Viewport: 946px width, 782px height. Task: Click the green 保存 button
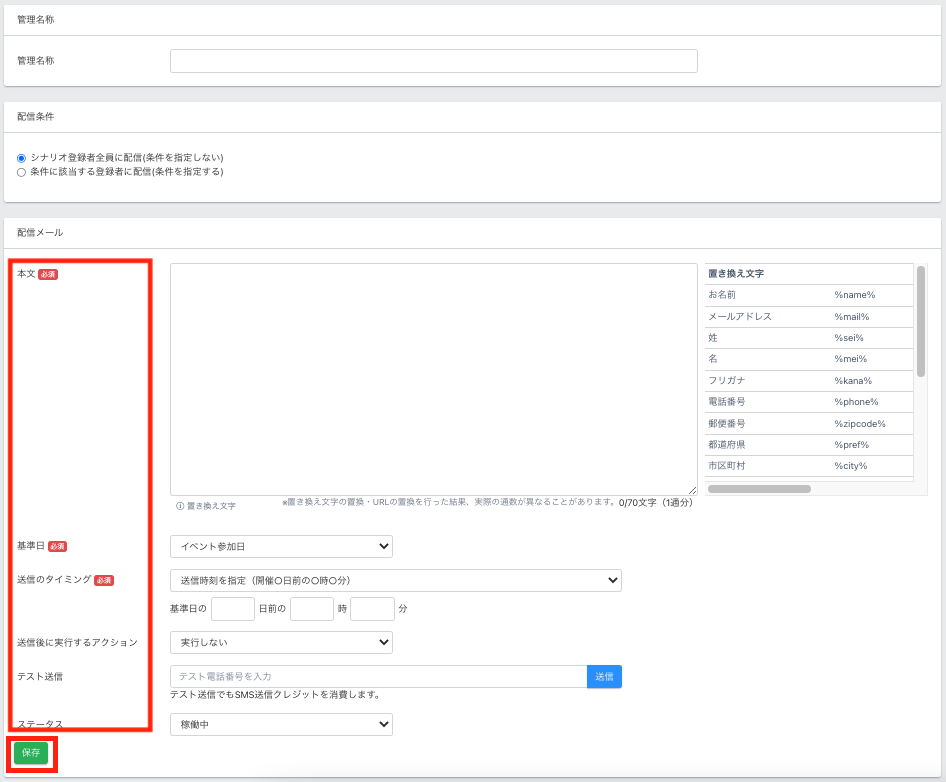point(31,753)
